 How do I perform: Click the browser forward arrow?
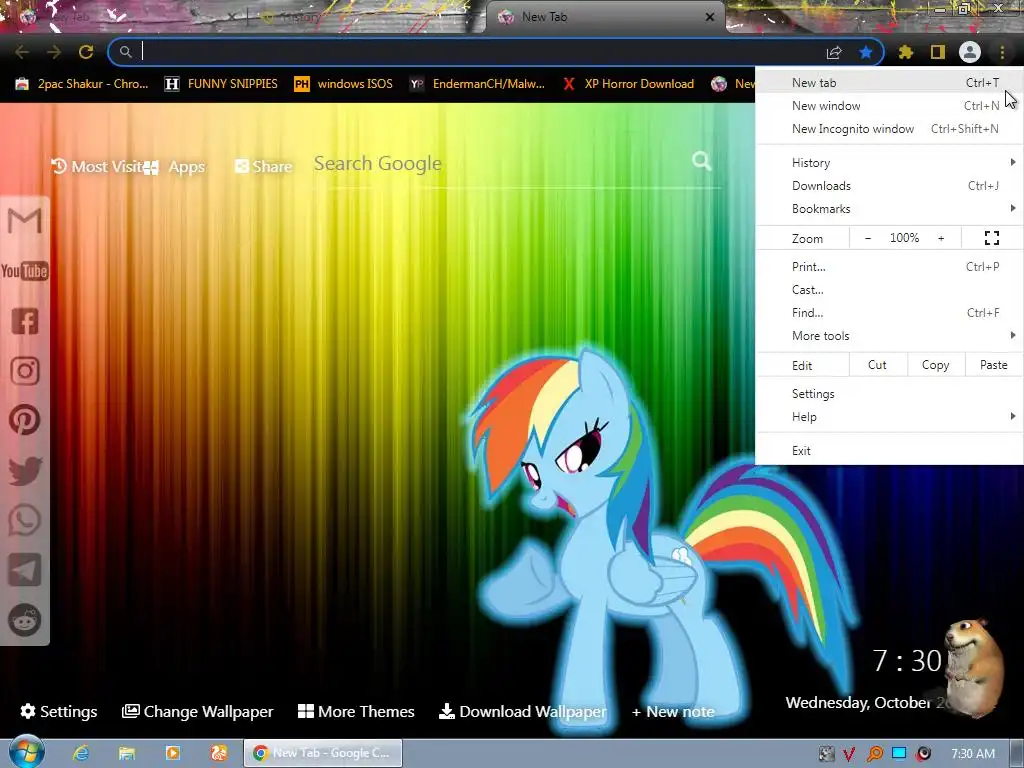(54, 52)
